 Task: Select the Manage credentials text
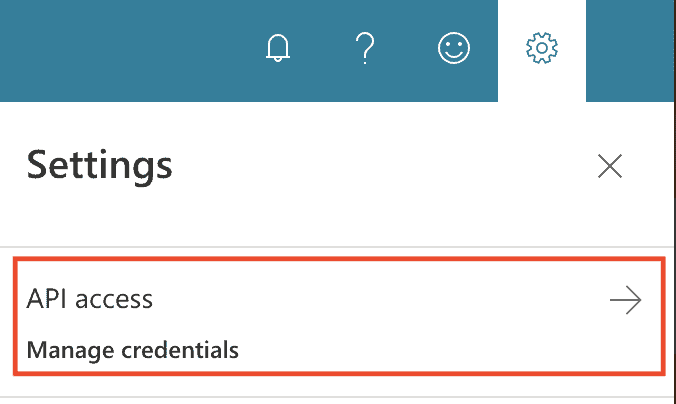tap(133, 350)
